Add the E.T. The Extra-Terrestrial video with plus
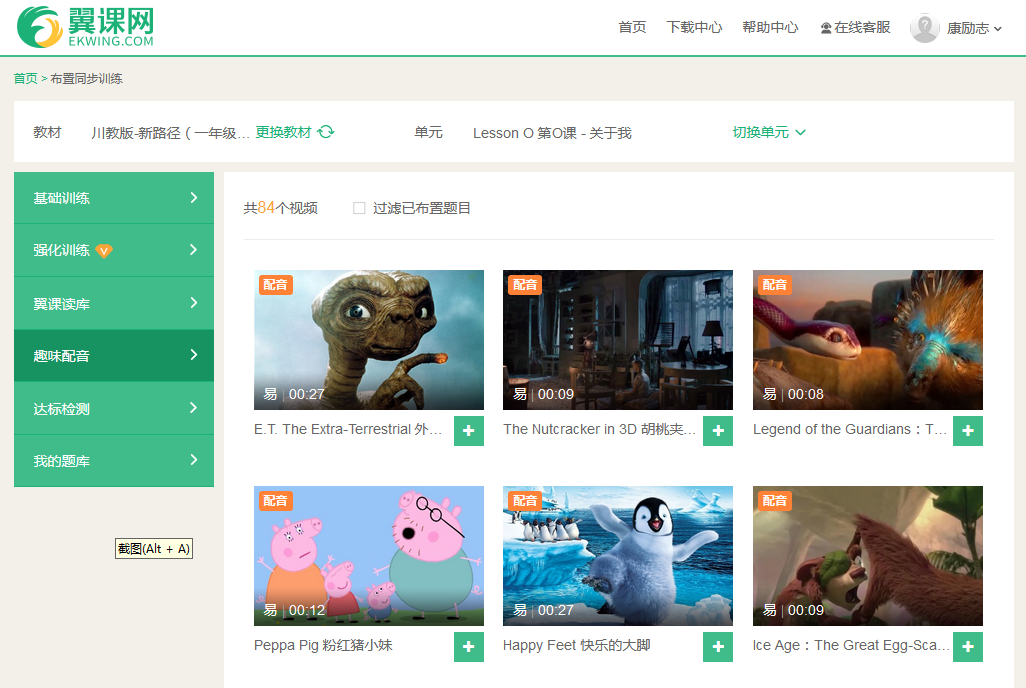This screenshot has width=1026, height=688. (469, 431)
